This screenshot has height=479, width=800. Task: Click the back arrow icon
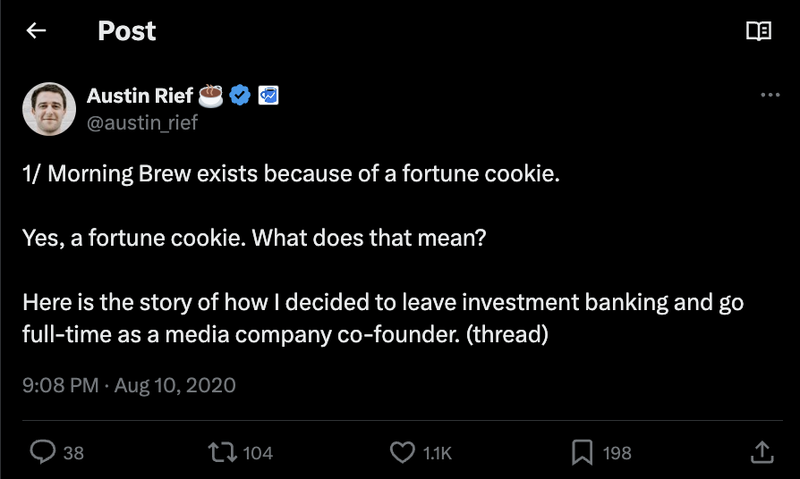[37, 31]
